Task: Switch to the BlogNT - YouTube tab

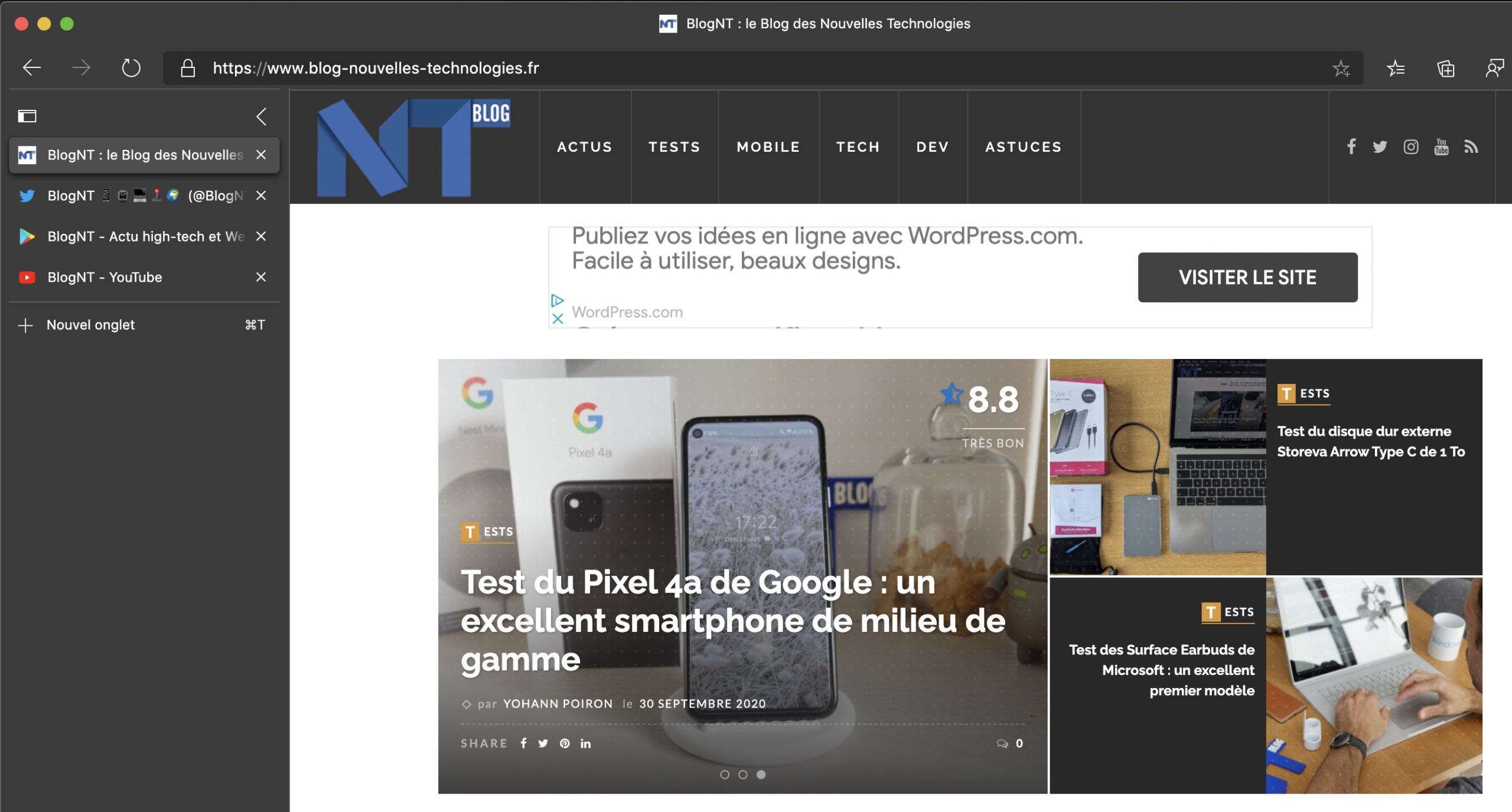Action: pyautogui.click(x=105, y=276)
